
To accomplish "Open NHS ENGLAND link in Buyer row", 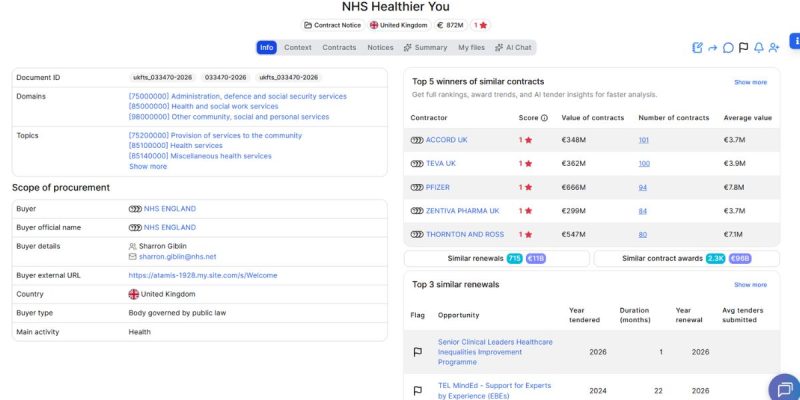I will [169, 209].
